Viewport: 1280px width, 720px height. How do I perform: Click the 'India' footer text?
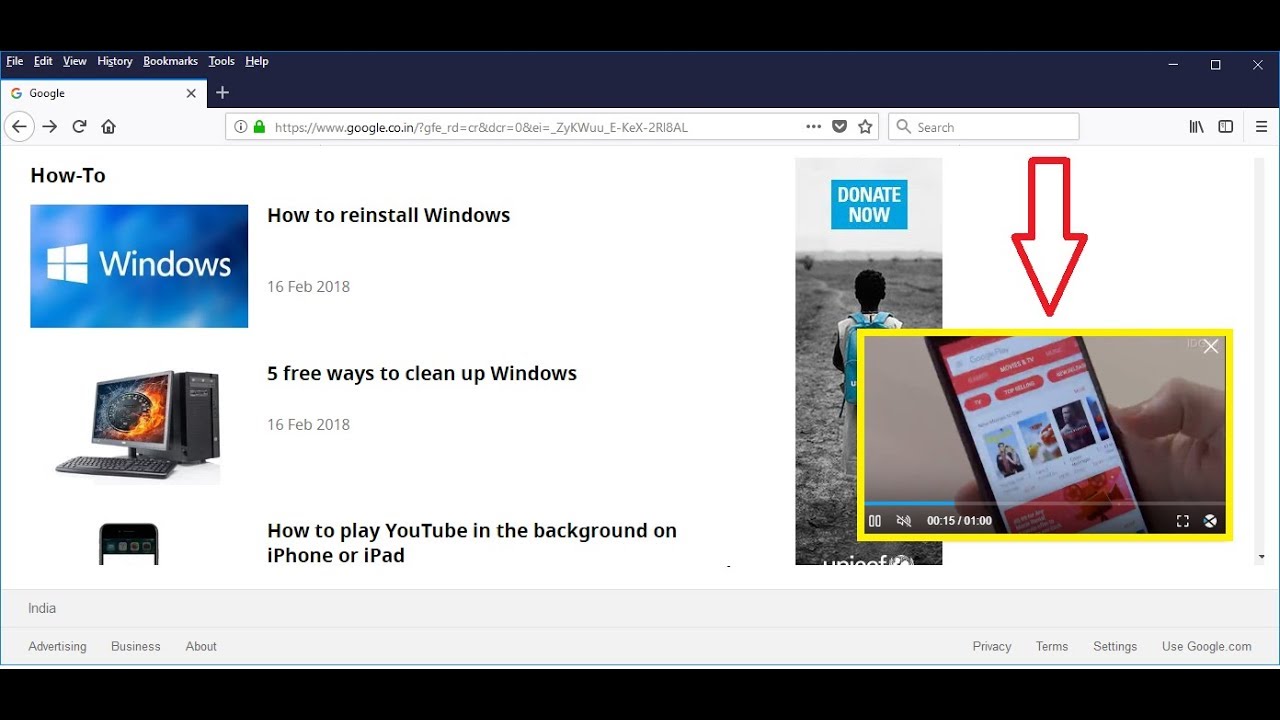42,608
